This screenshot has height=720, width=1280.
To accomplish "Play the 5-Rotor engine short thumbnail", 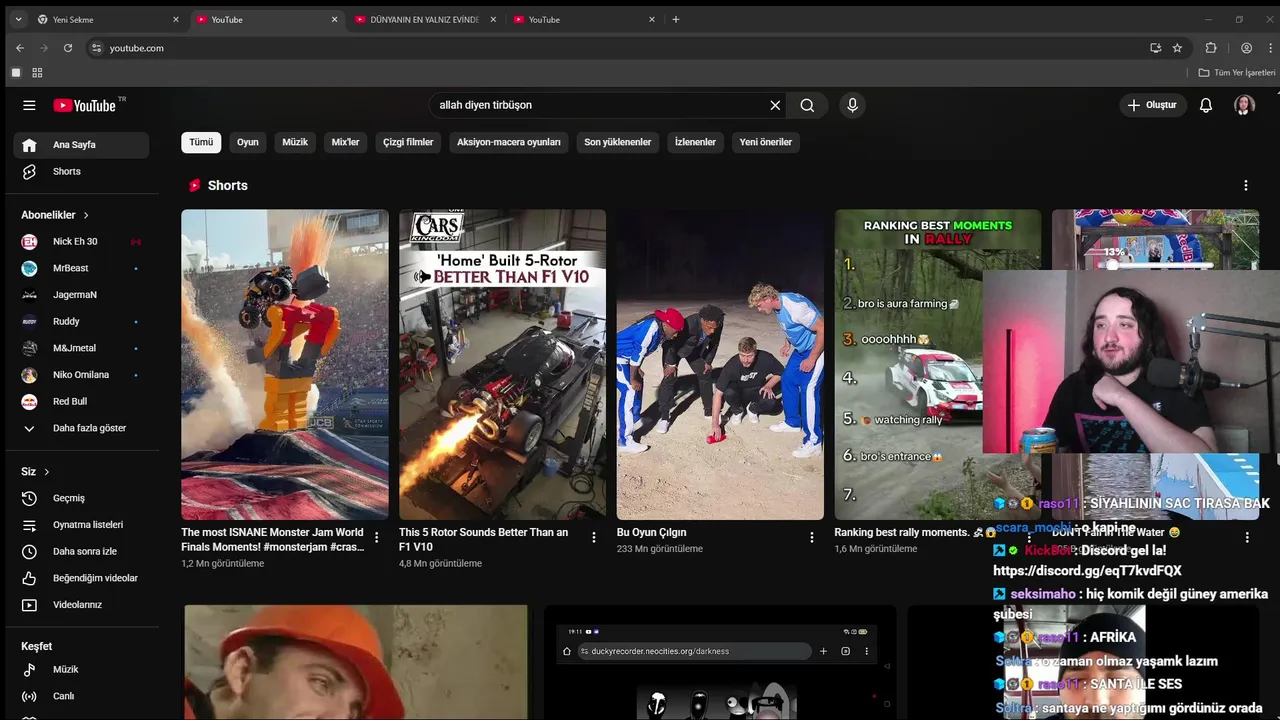I will tap(502, 364).
